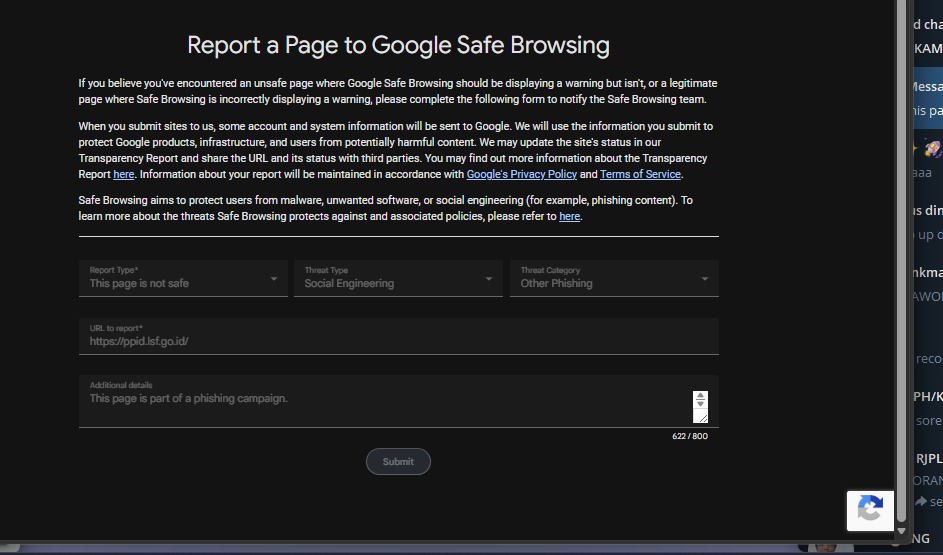
Task: Click the text area resize handle
Action: coord(701,417)
